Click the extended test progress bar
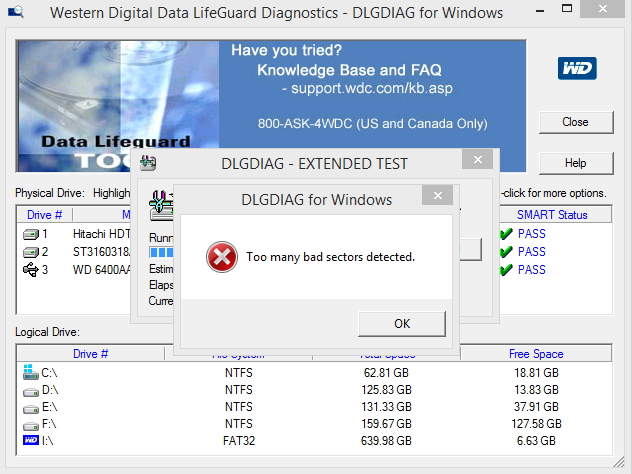632x474 pixels. pos(161,252)
